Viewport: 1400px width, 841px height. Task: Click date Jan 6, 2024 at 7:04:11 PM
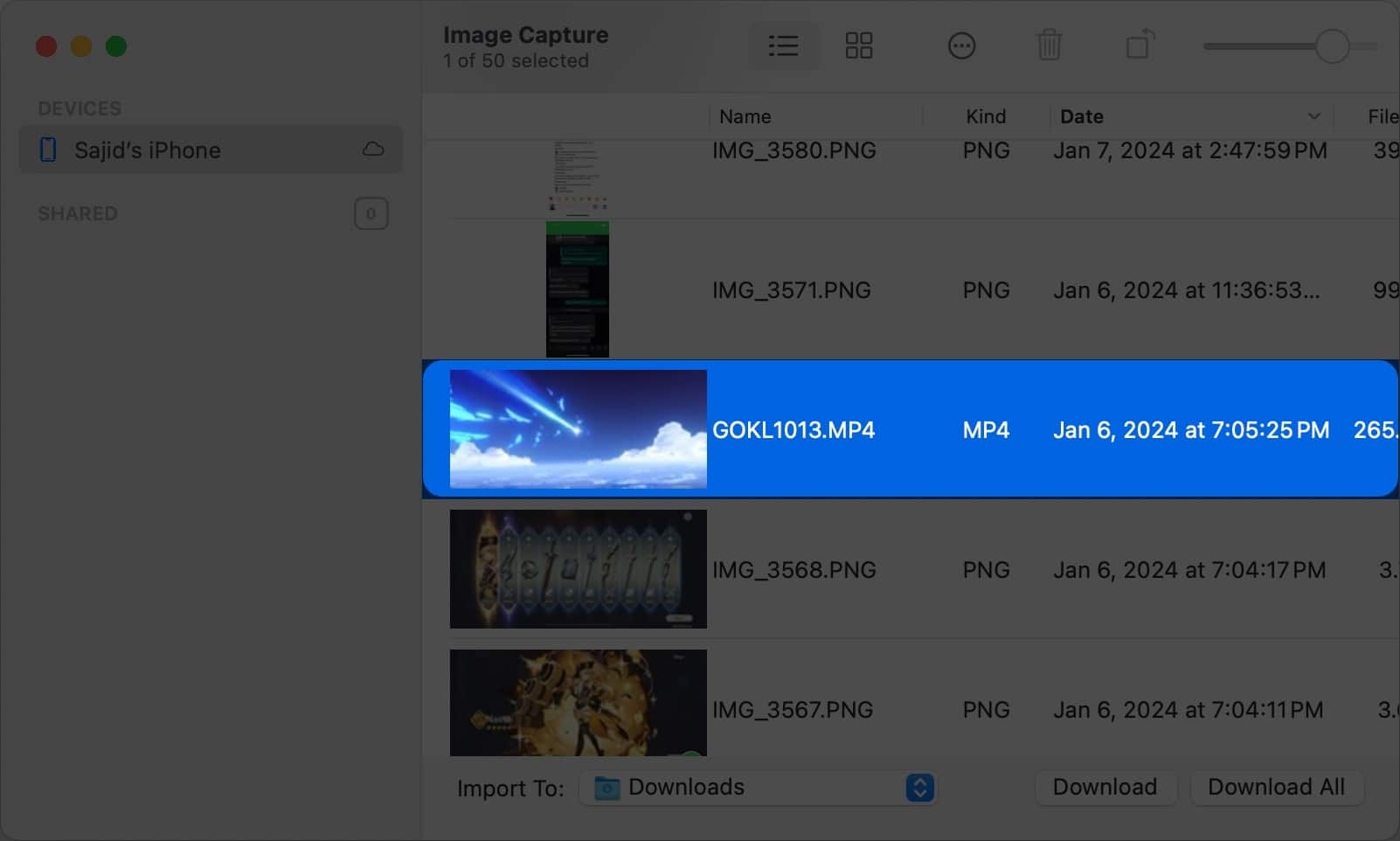click(1188, 710)
